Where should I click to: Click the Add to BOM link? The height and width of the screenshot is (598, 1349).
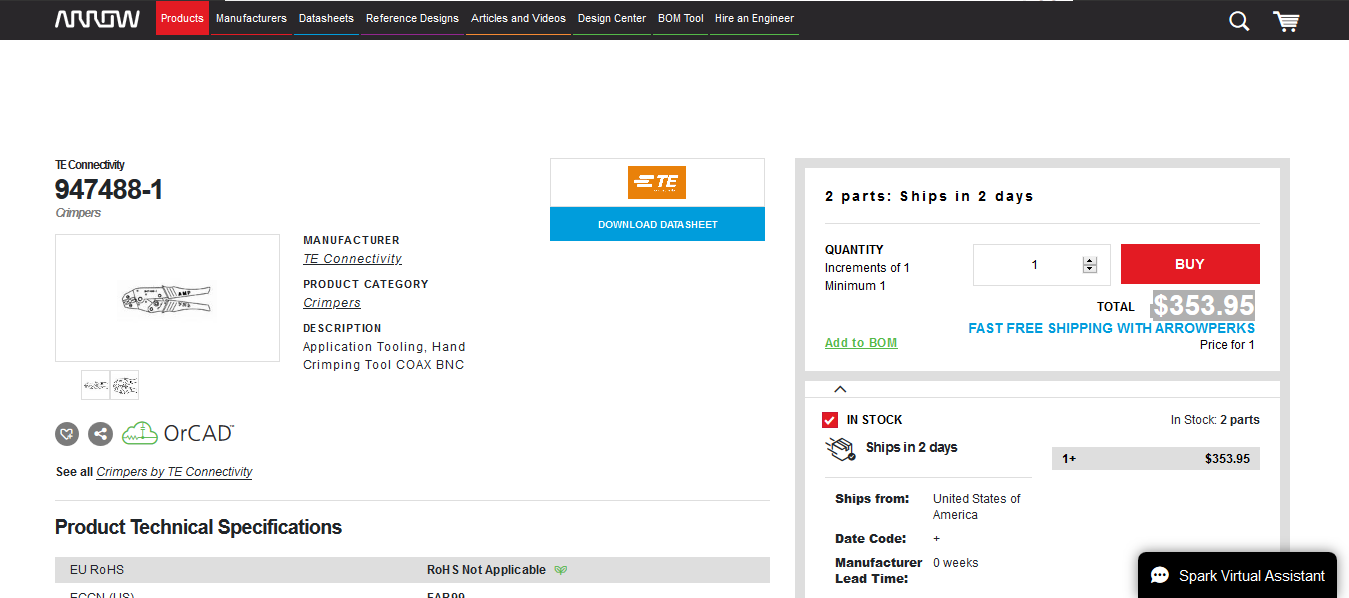point(860,343)
